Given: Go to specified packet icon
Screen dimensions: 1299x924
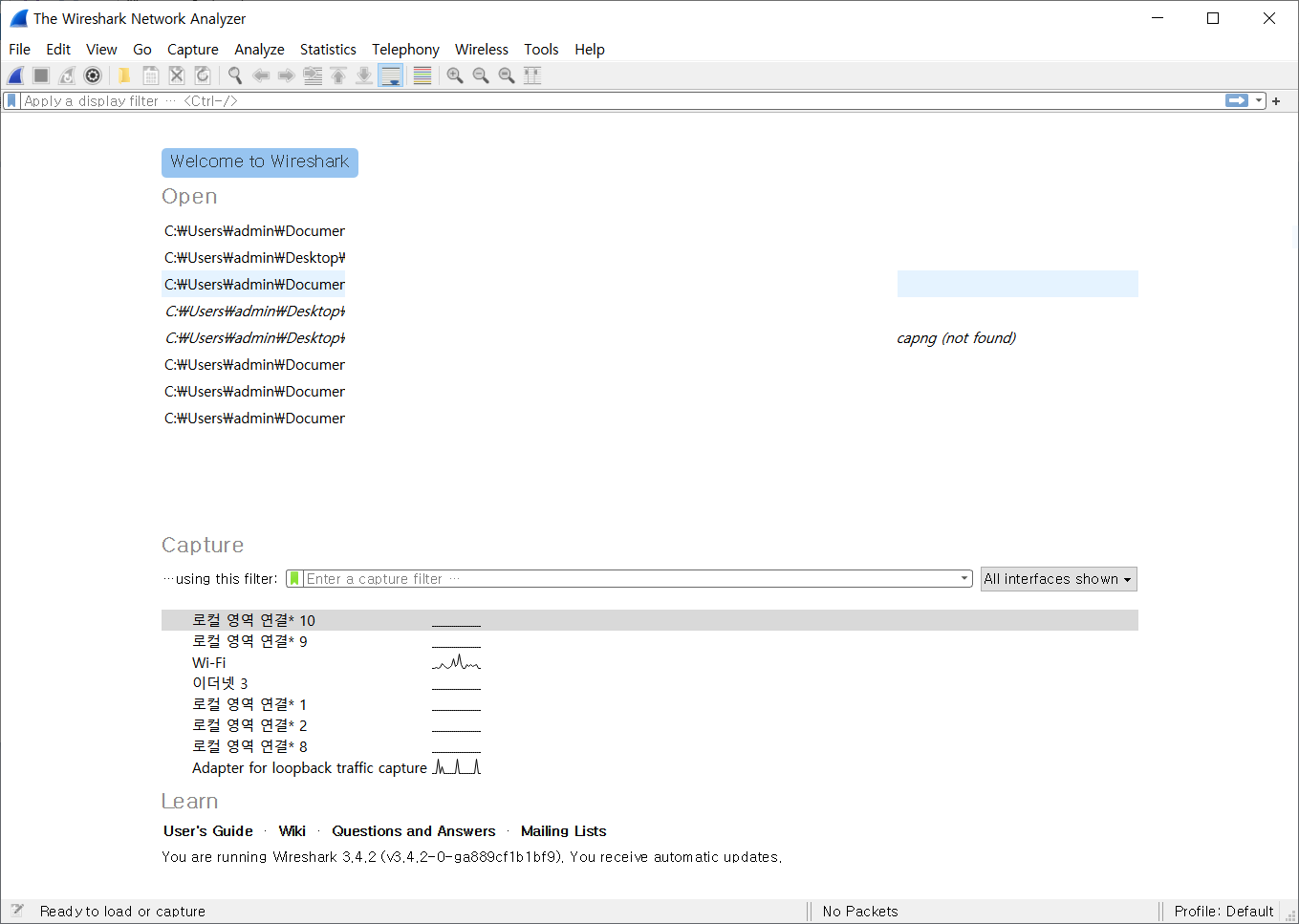Looking at the screenshot, I should tap(312, 75).
